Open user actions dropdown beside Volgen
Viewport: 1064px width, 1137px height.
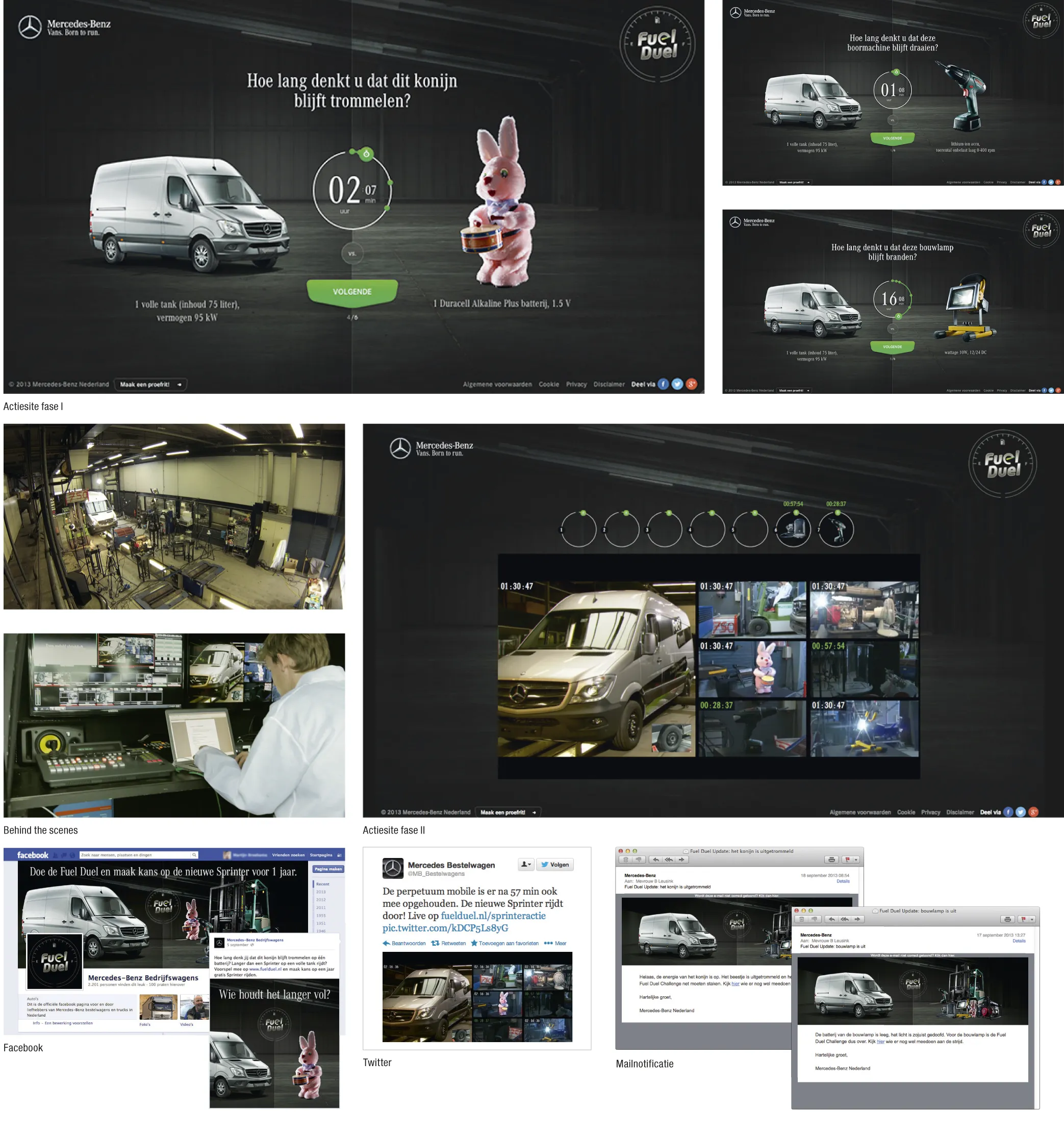pyautogui.click(x=526, y=865)
